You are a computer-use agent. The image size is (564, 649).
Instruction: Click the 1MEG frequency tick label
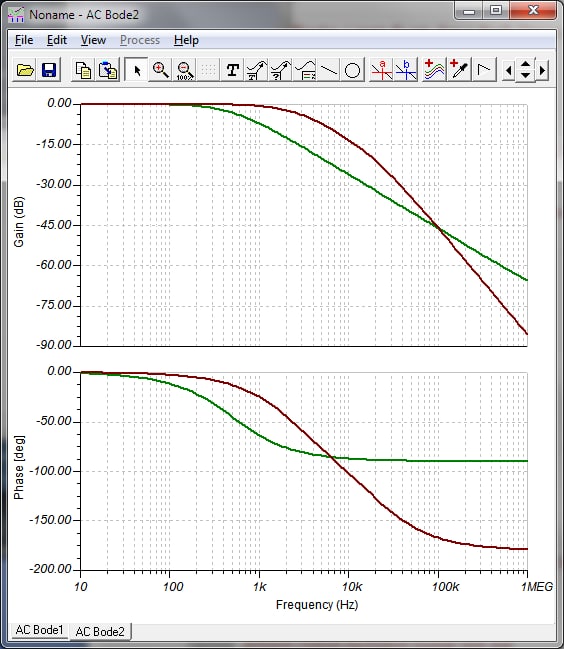coord(537,587)
